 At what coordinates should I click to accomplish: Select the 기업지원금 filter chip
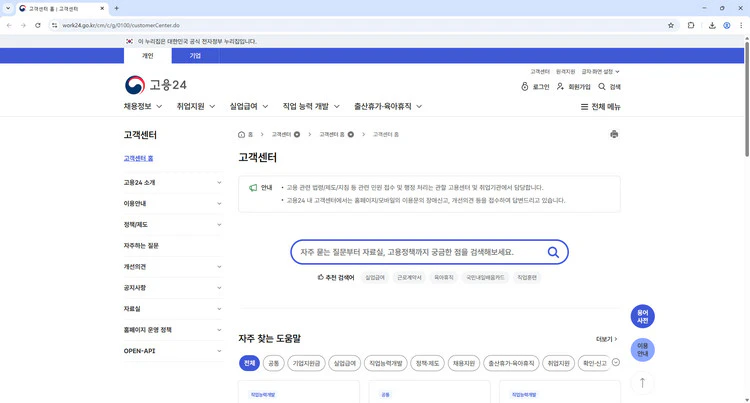click(305, 363)
